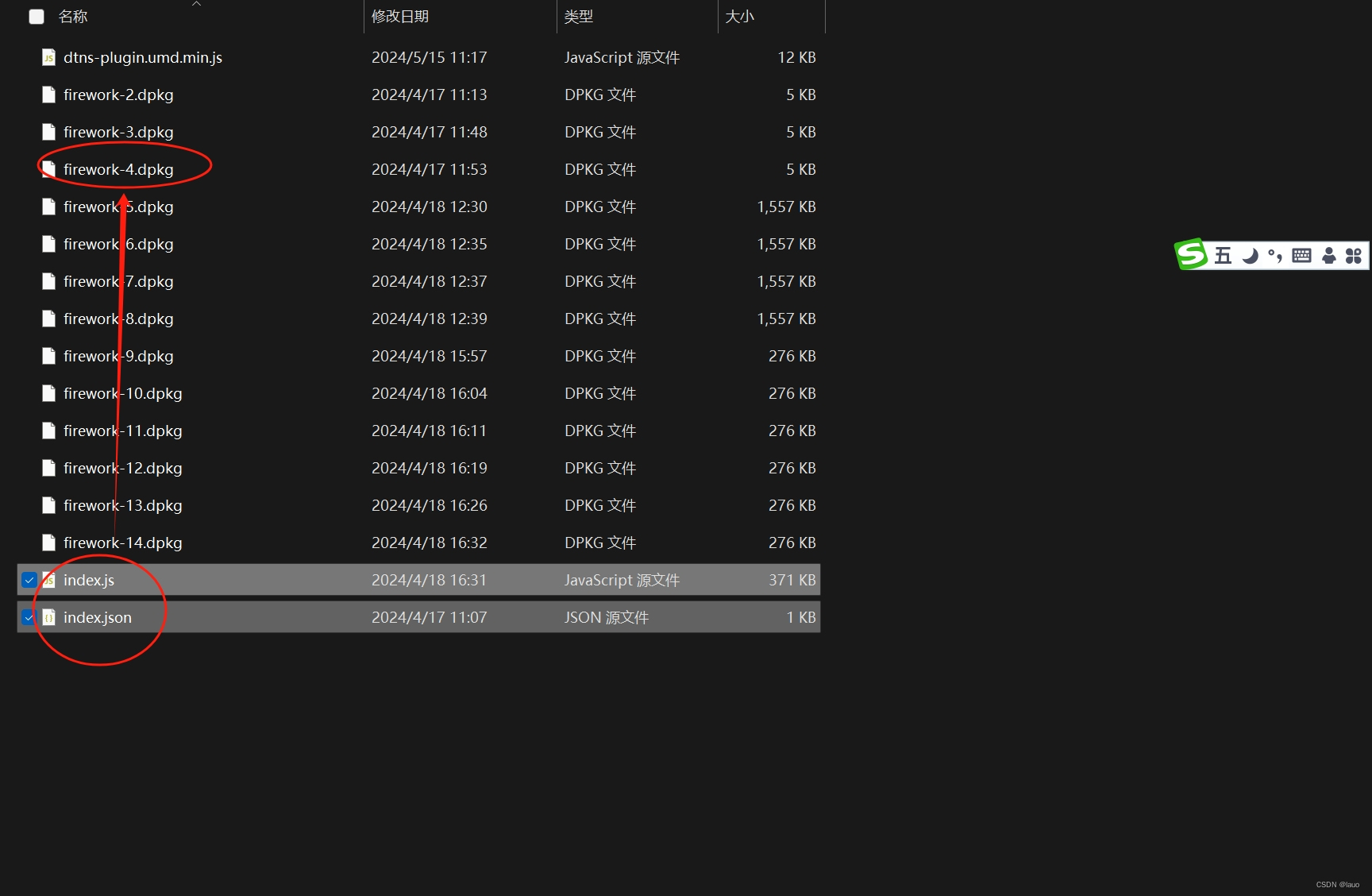This screenshot has height=896, width=1372.
Task: Click the firework-9.dpkg file icon
Action: click(x=48, y=356)
